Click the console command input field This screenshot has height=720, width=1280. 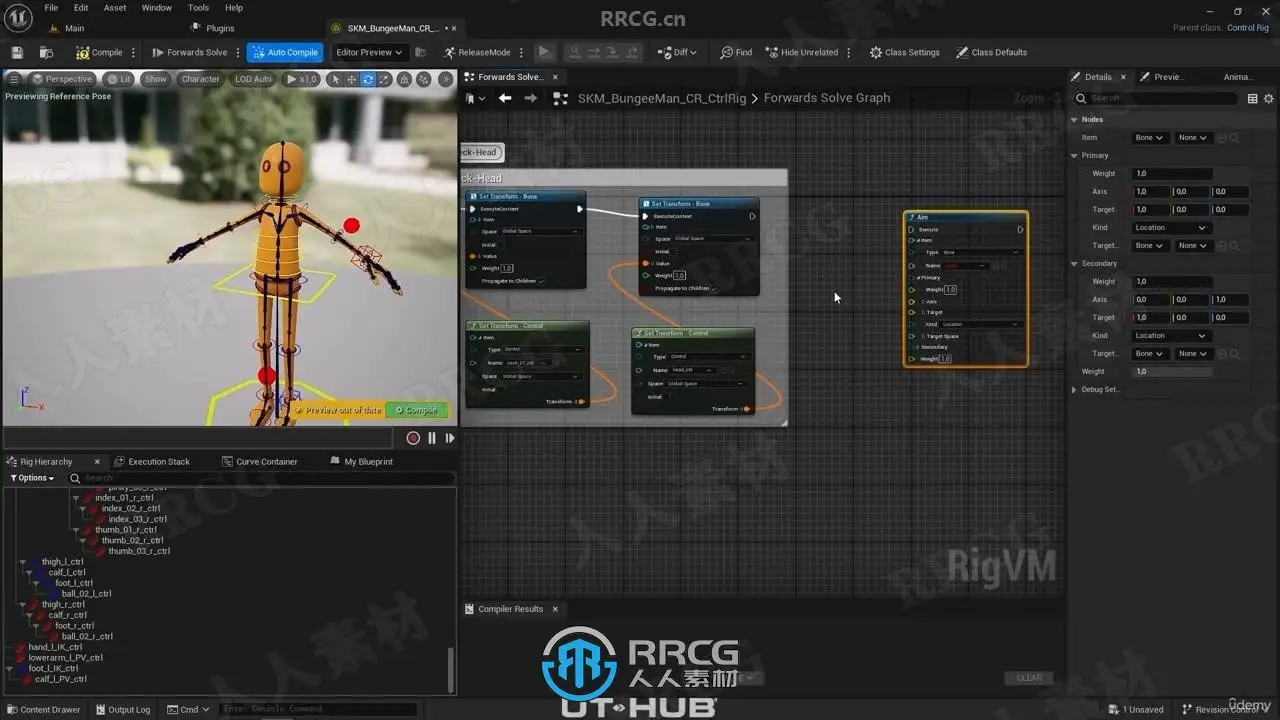click(318, 709)
